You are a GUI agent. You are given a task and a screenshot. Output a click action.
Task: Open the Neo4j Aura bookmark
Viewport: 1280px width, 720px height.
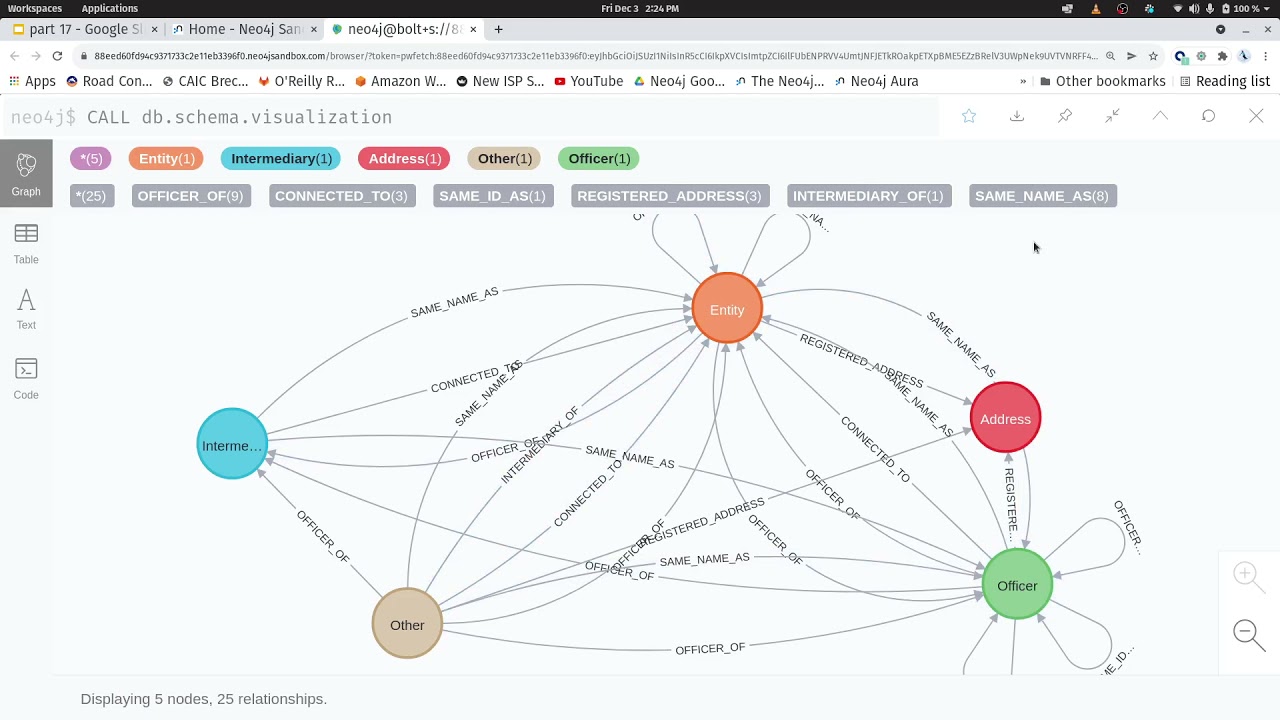876,81
